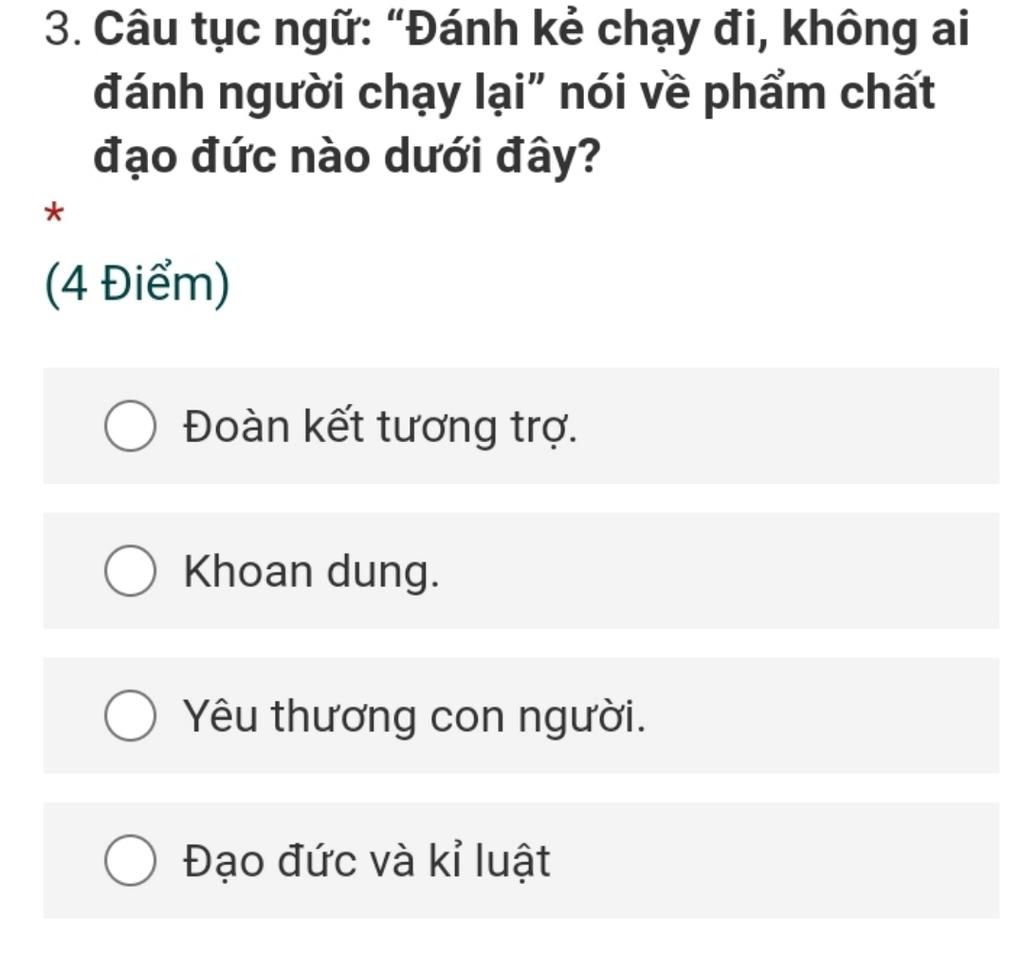Screen dimensions: 1024x956
Task: Click the "Khoan dung." answer text
Action: coord(311,572)
